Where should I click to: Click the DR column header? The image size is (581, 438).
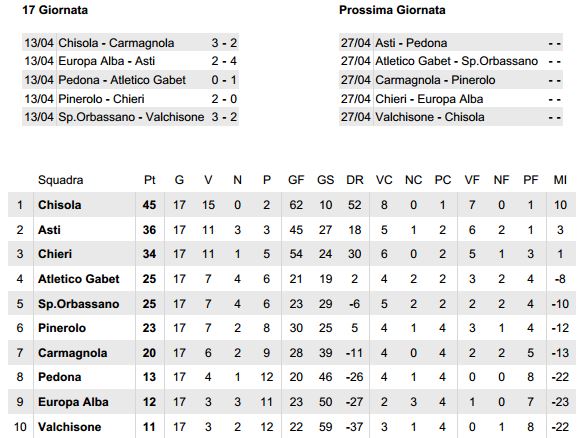click(355, 180)
